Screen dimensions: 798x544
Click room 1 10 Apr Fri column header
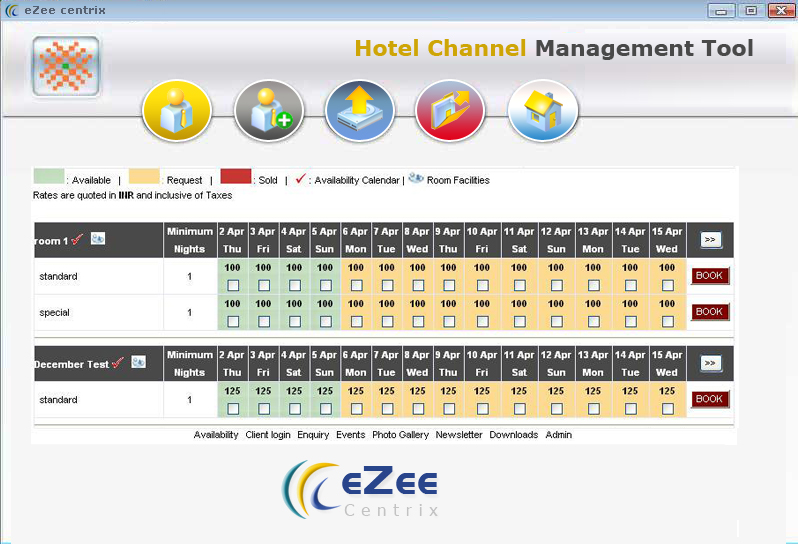[482, 240]
